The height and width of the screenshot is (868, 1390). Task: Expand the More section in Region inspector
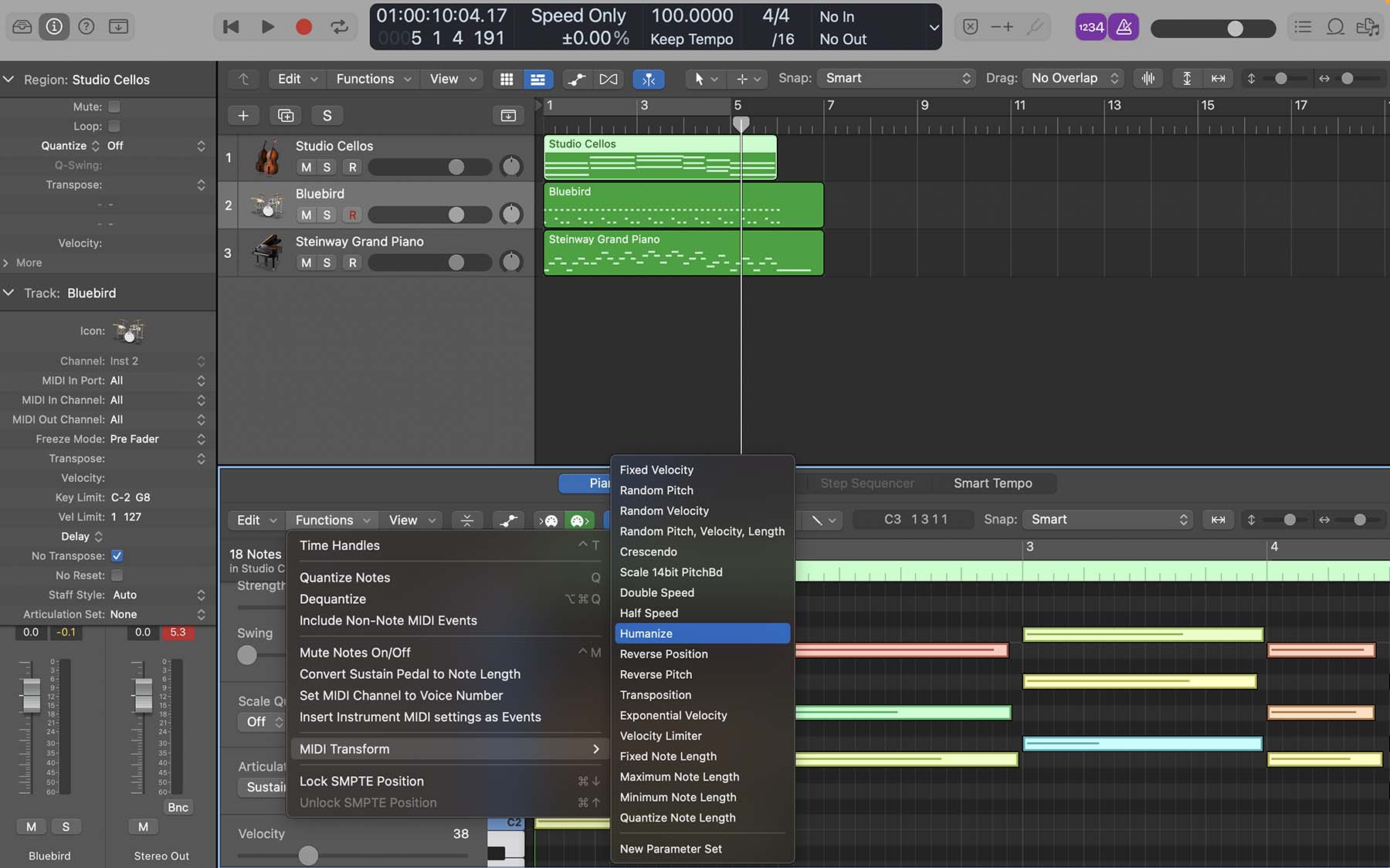click(x=22, y=263)
